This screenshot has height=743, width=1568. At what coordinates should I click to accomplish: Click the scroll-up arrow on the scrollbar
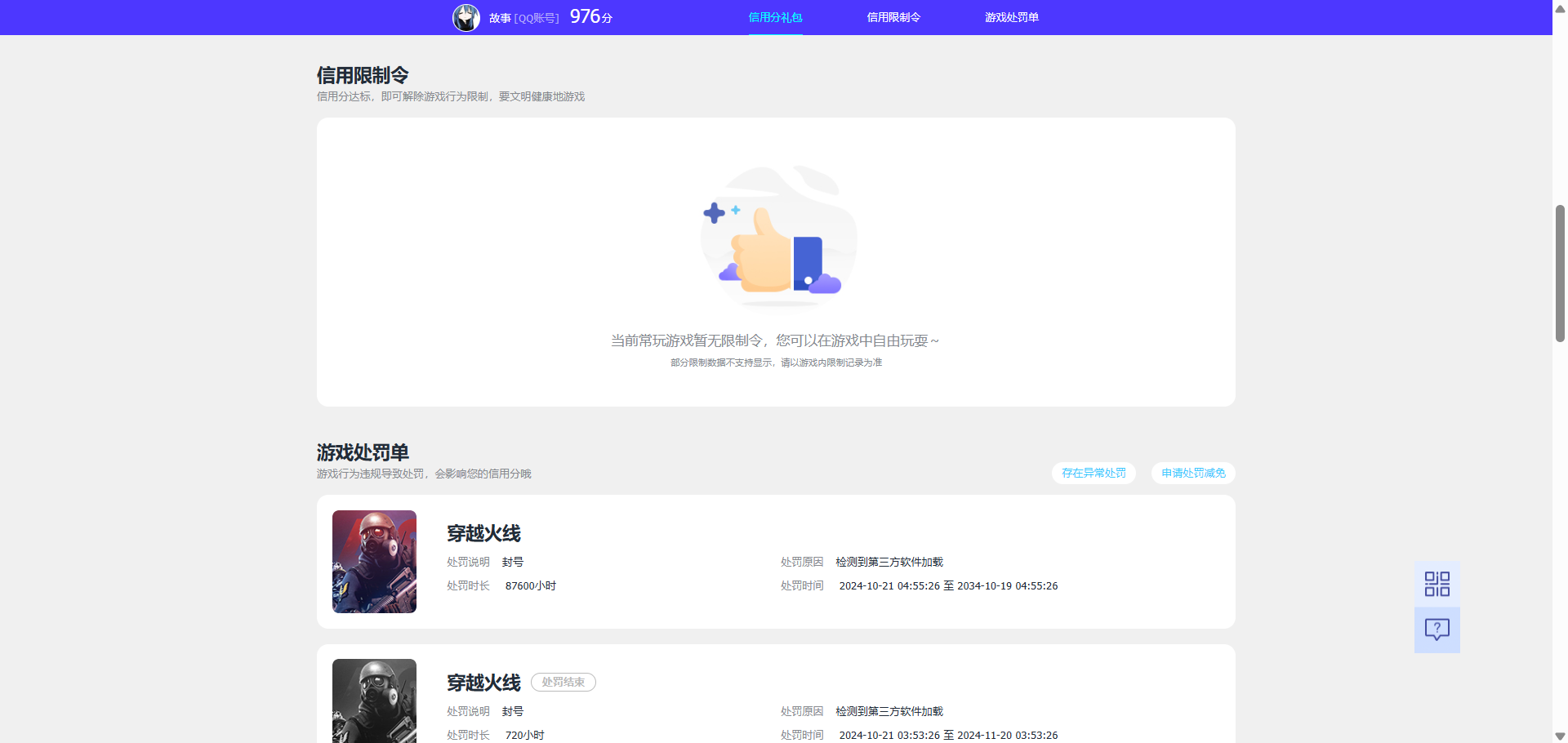1559,8
